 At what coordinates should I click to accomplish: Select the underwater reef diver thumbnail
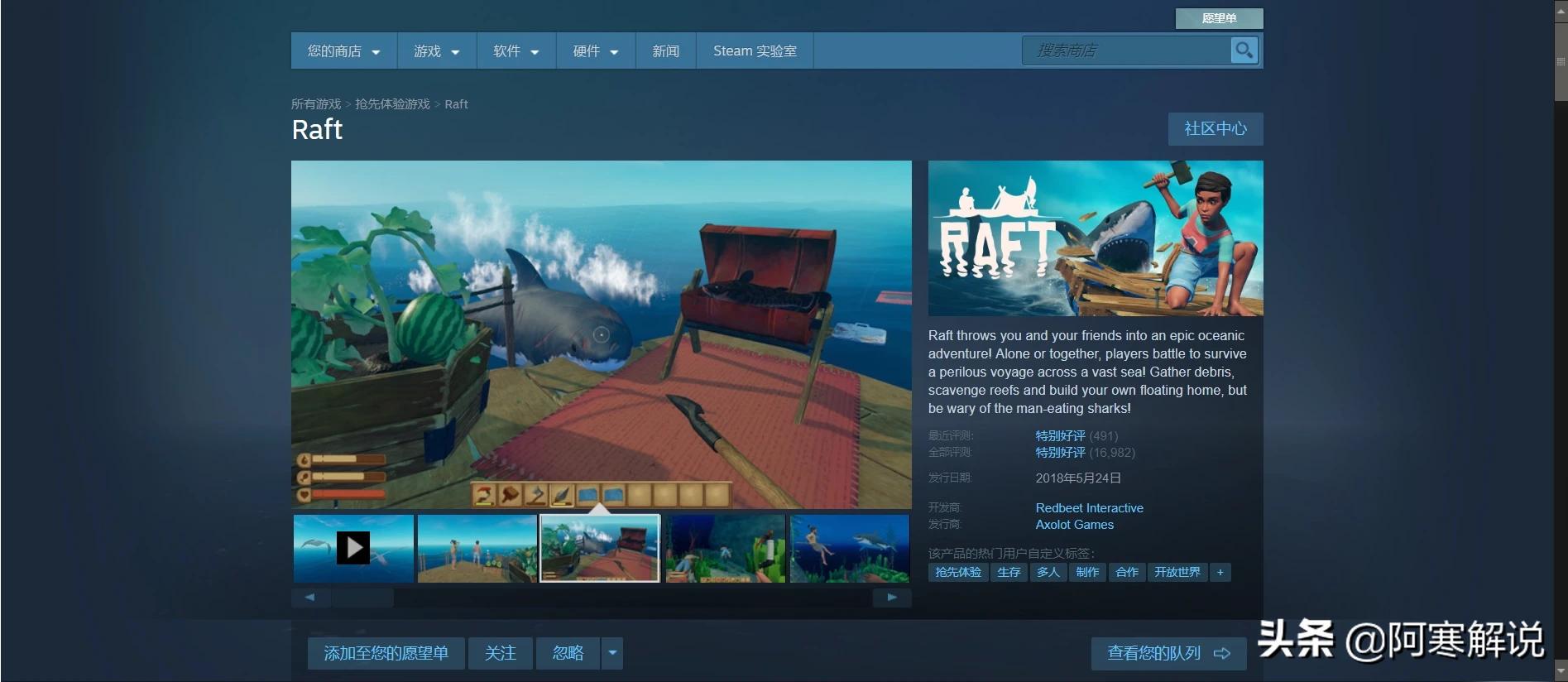tap(726, 548)
